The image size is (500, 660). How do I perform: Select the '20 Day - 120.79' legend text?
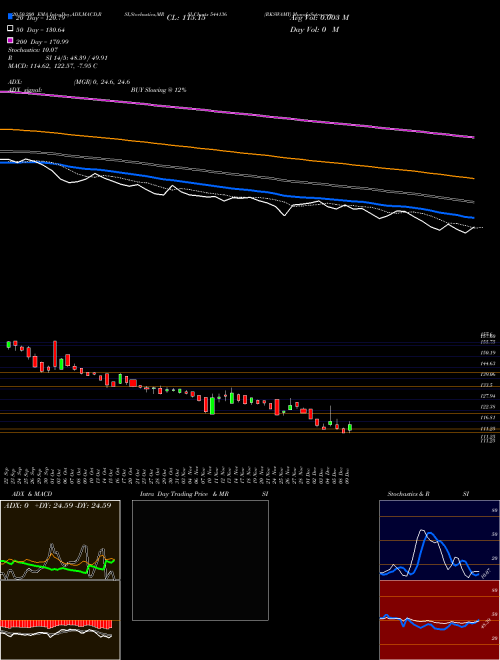(x=40, y=18)
